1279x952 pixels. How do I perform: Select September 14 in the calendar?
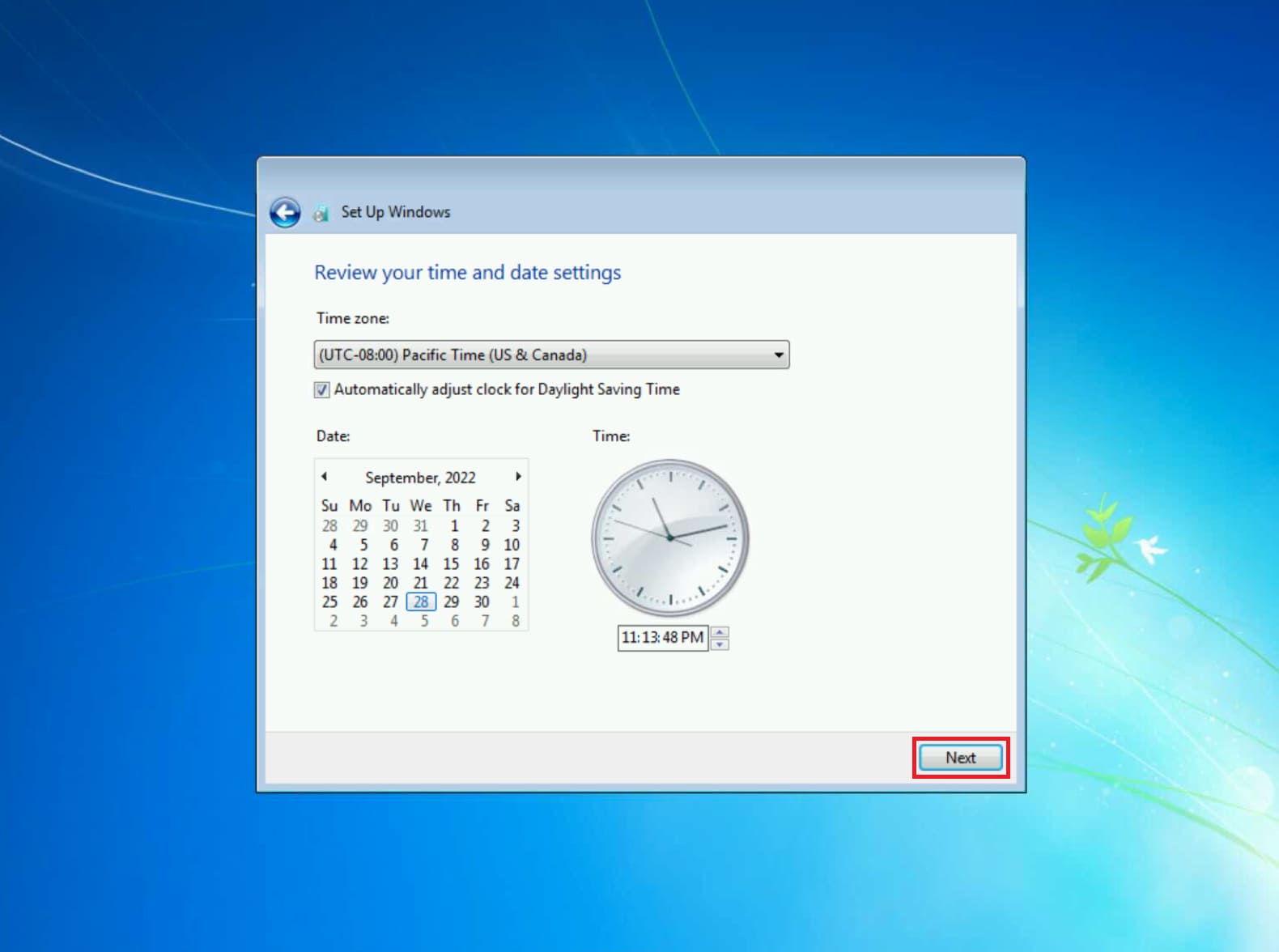[x=421, y=564]
